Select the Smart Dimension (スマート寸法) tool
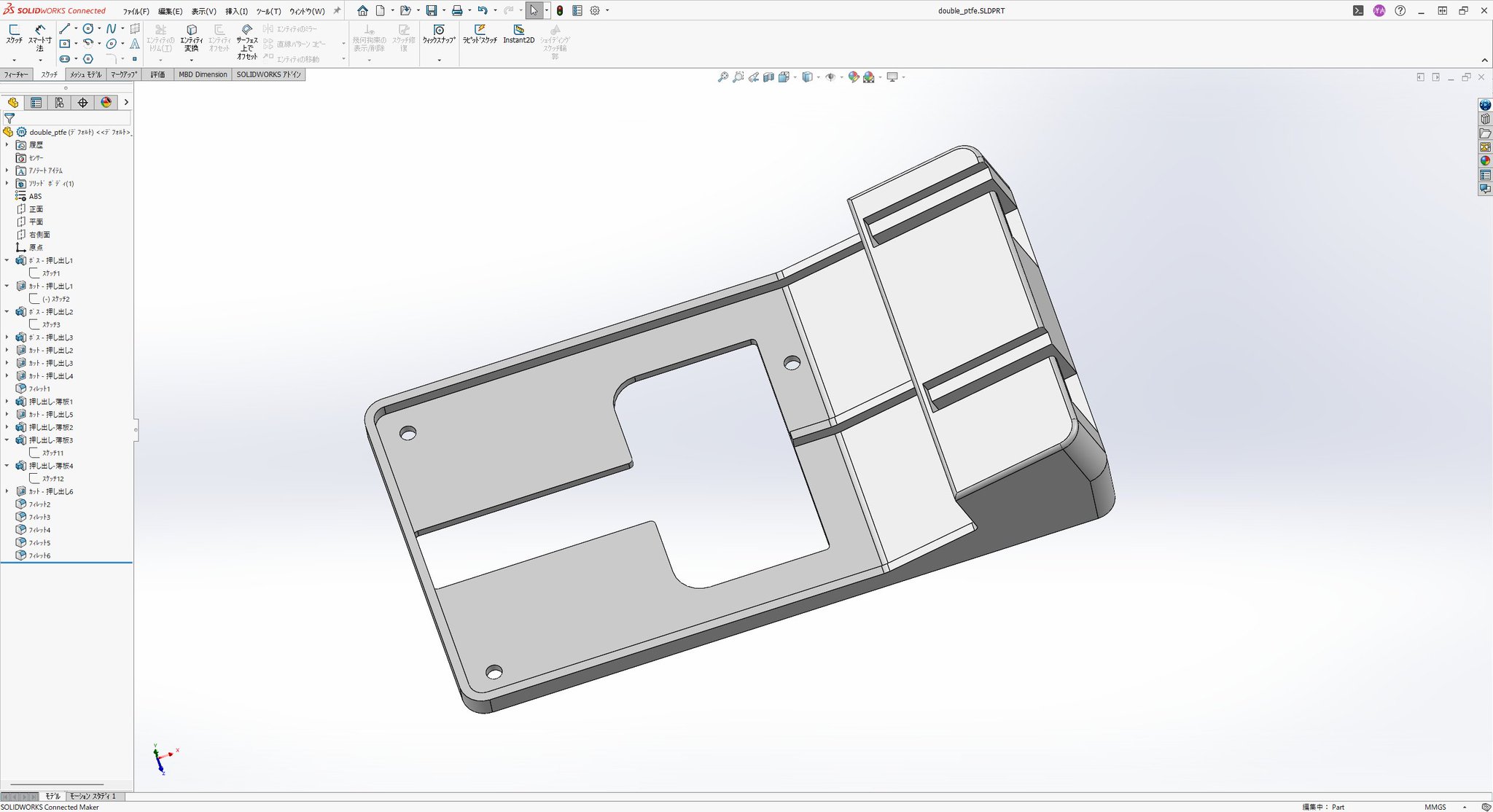The width and height of the screenshot is (1493, 812). pyautogui.click(x=39, y=37)
